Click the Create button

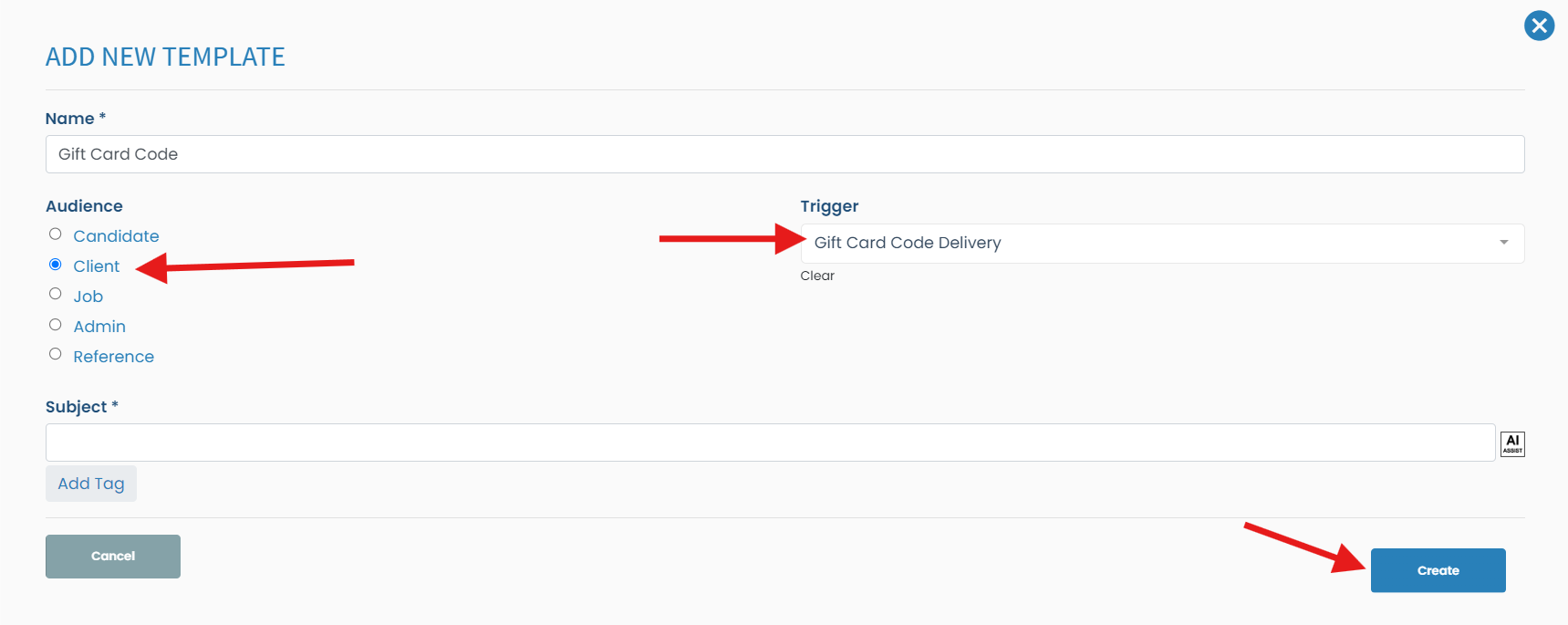tap(1438, 570)
